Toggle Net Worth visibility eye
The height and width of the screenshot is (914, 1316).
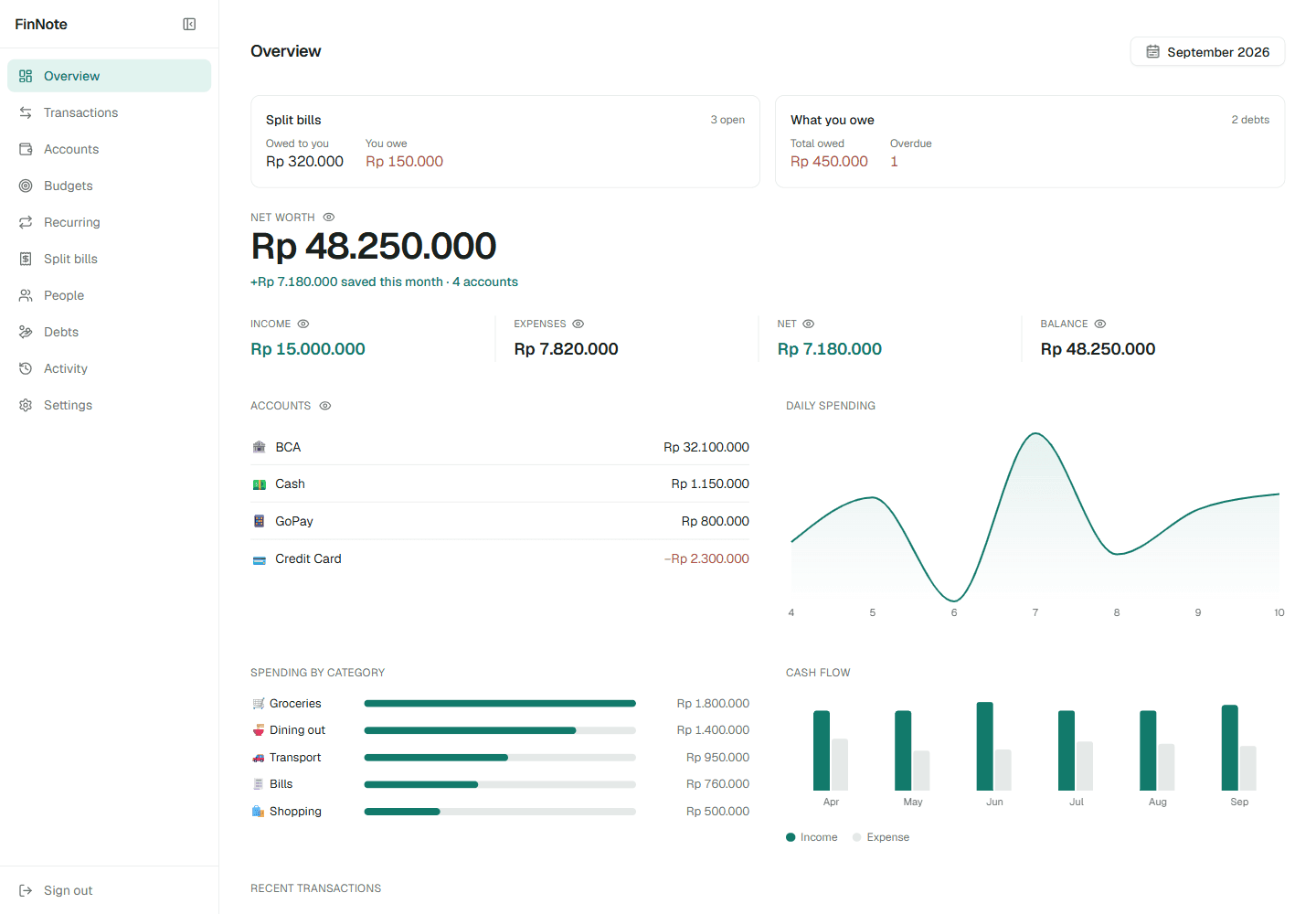pyautogui.click(x=329, y=218)
